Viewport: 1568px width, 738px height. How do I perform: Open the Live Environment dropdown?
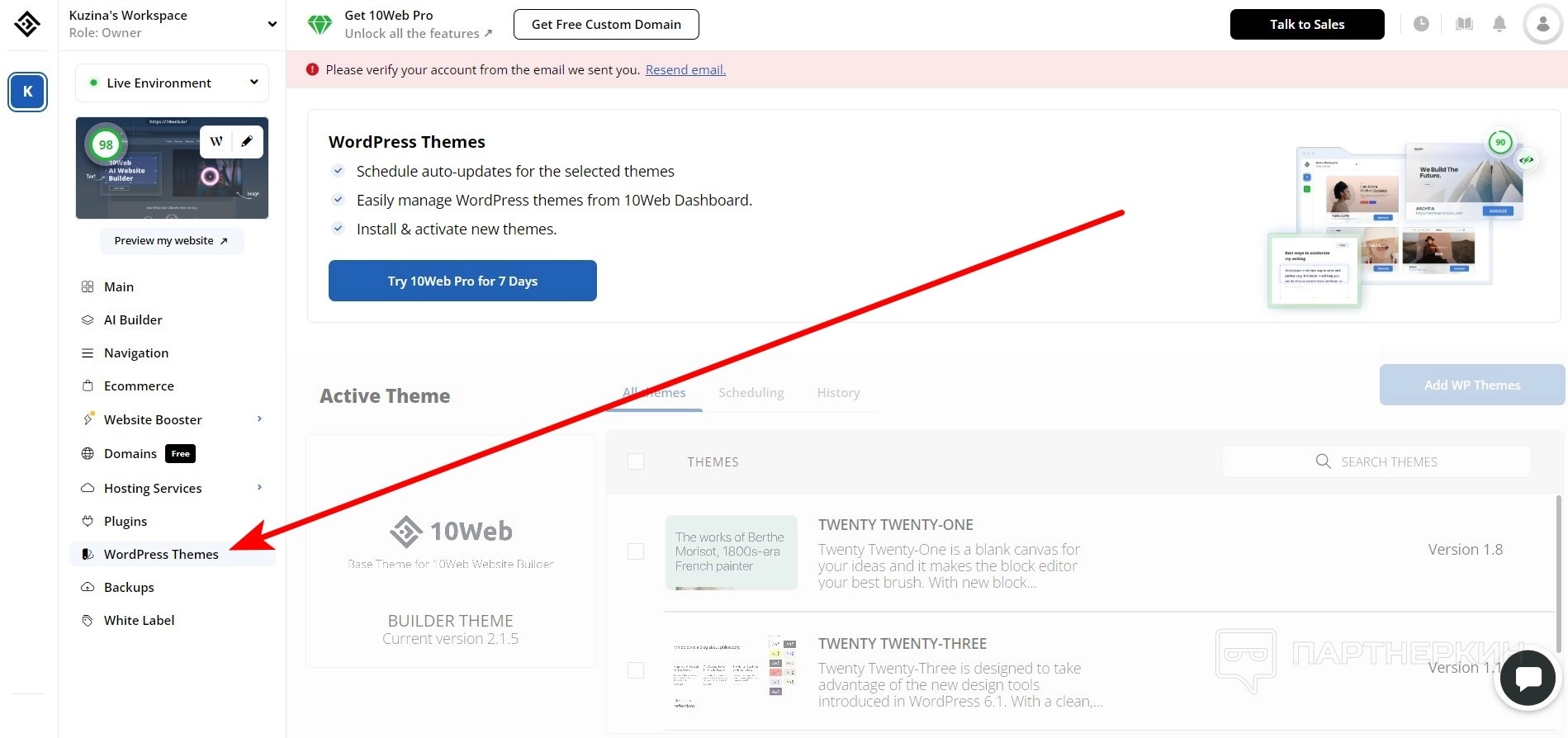173,83
